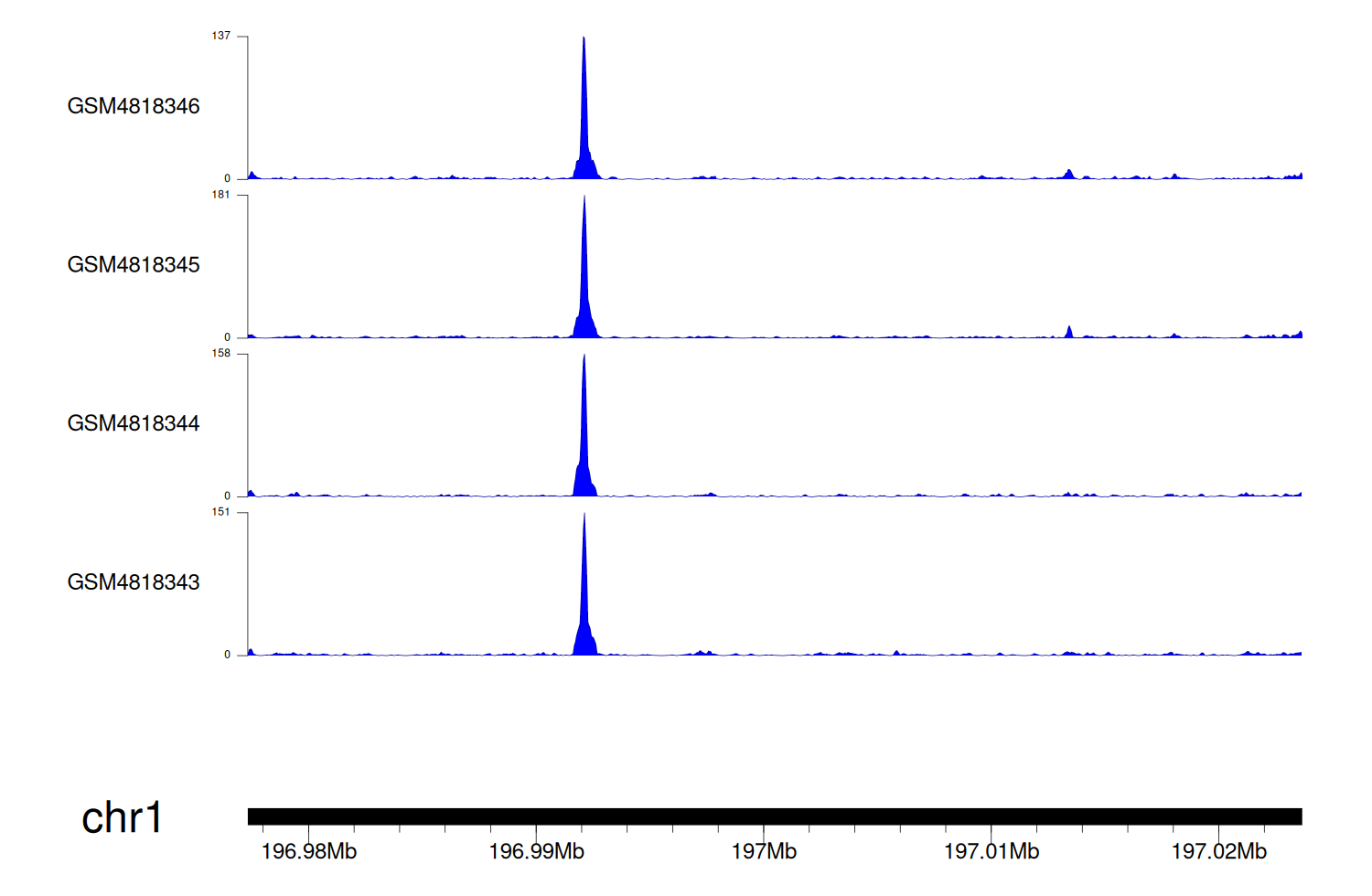1372x896 pixels.
Task: Select the GSM4818343 track label
Action: (134, 582)
